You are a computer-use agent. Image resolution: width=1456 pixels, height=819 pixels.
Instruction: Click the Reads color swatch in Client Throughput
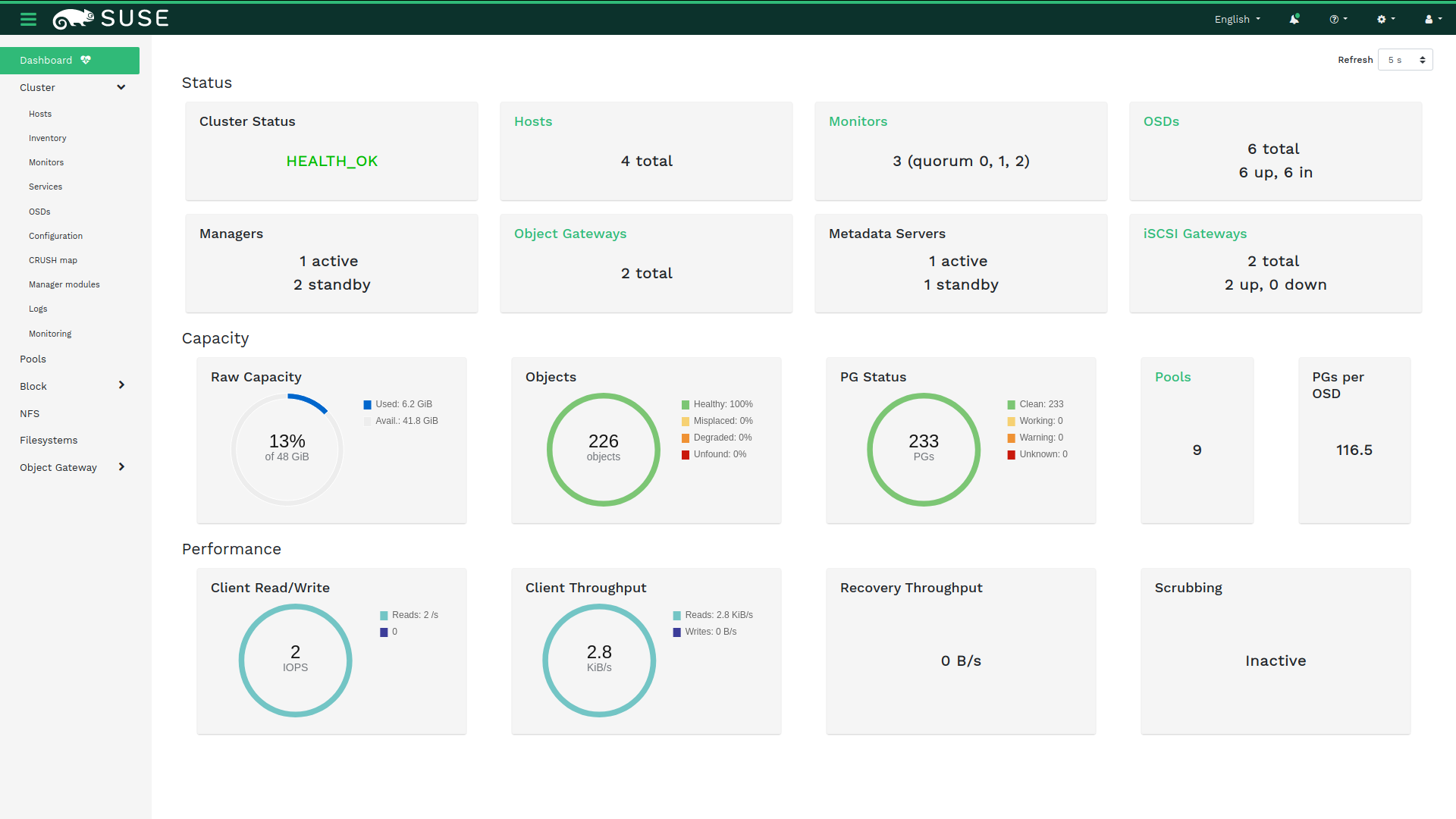pos(677,616)
